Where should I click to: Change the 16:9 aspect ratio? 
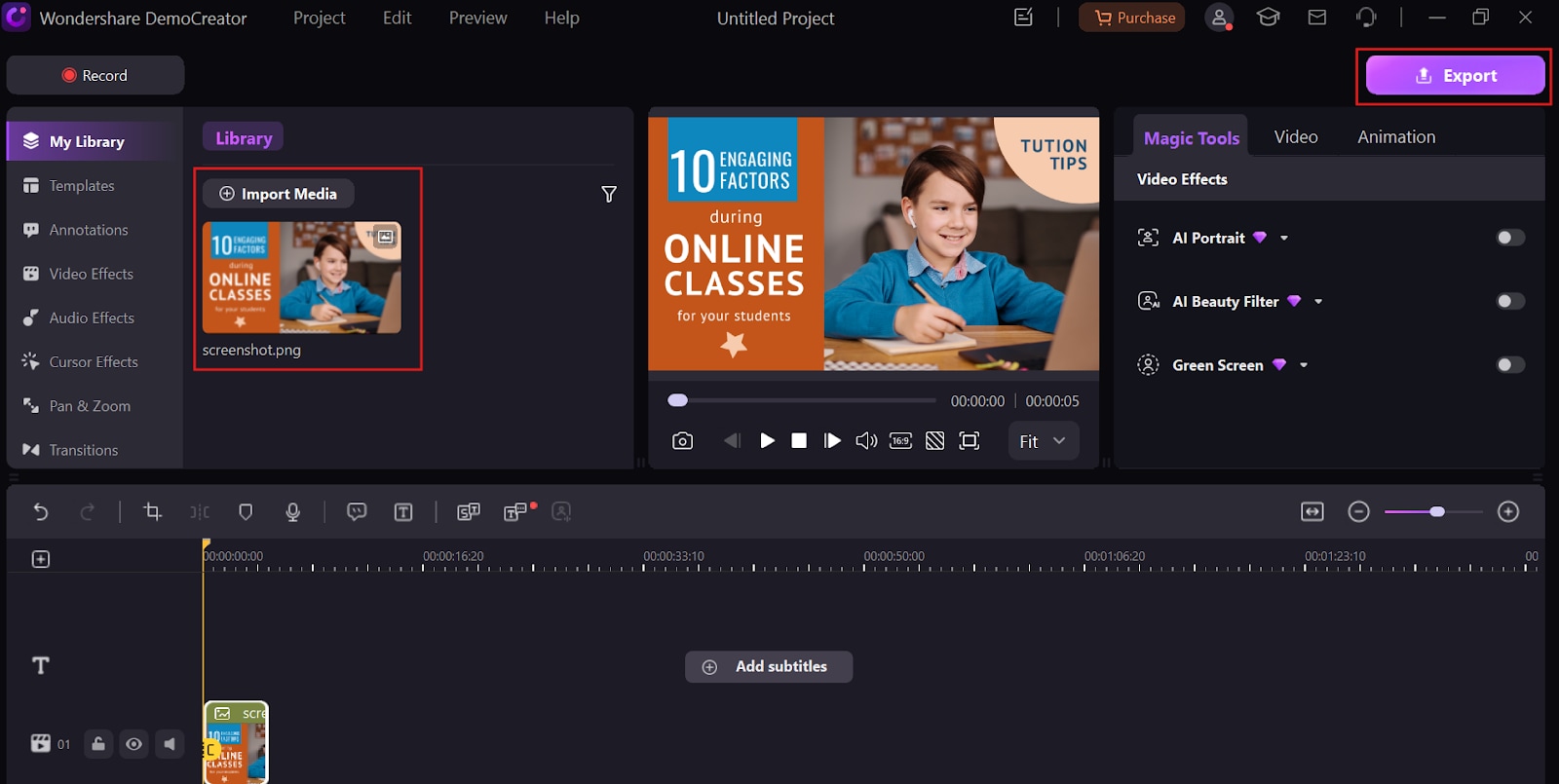(900, 441)
